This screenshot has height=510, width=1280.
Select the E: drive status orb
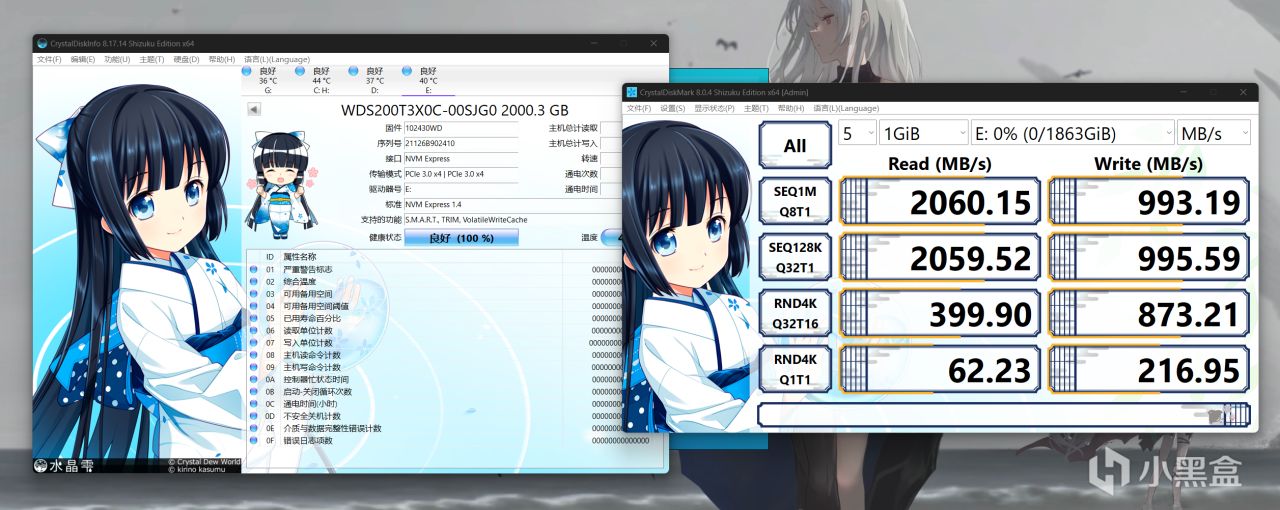point(407,71)
